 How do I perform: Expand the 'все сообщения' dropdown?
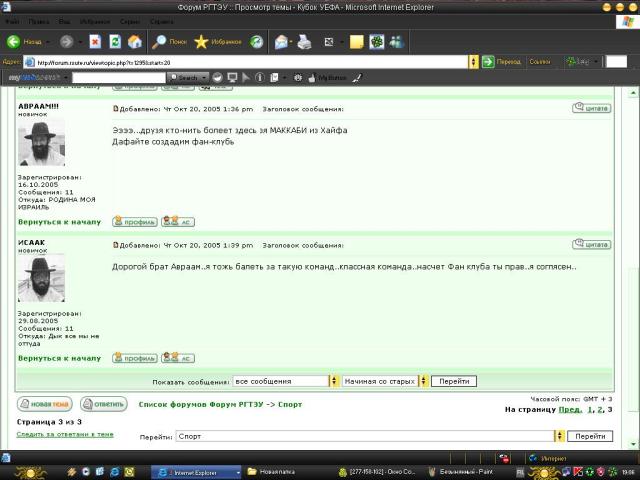334,381
